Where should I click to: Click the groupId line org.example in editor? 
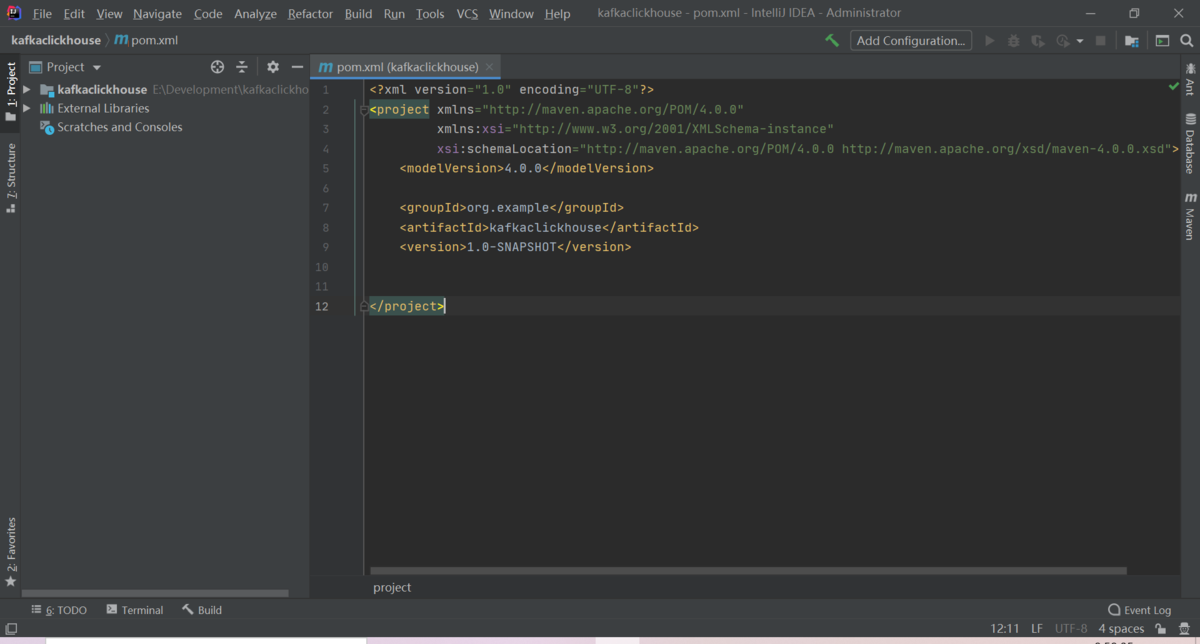click(x=511, y=208)
